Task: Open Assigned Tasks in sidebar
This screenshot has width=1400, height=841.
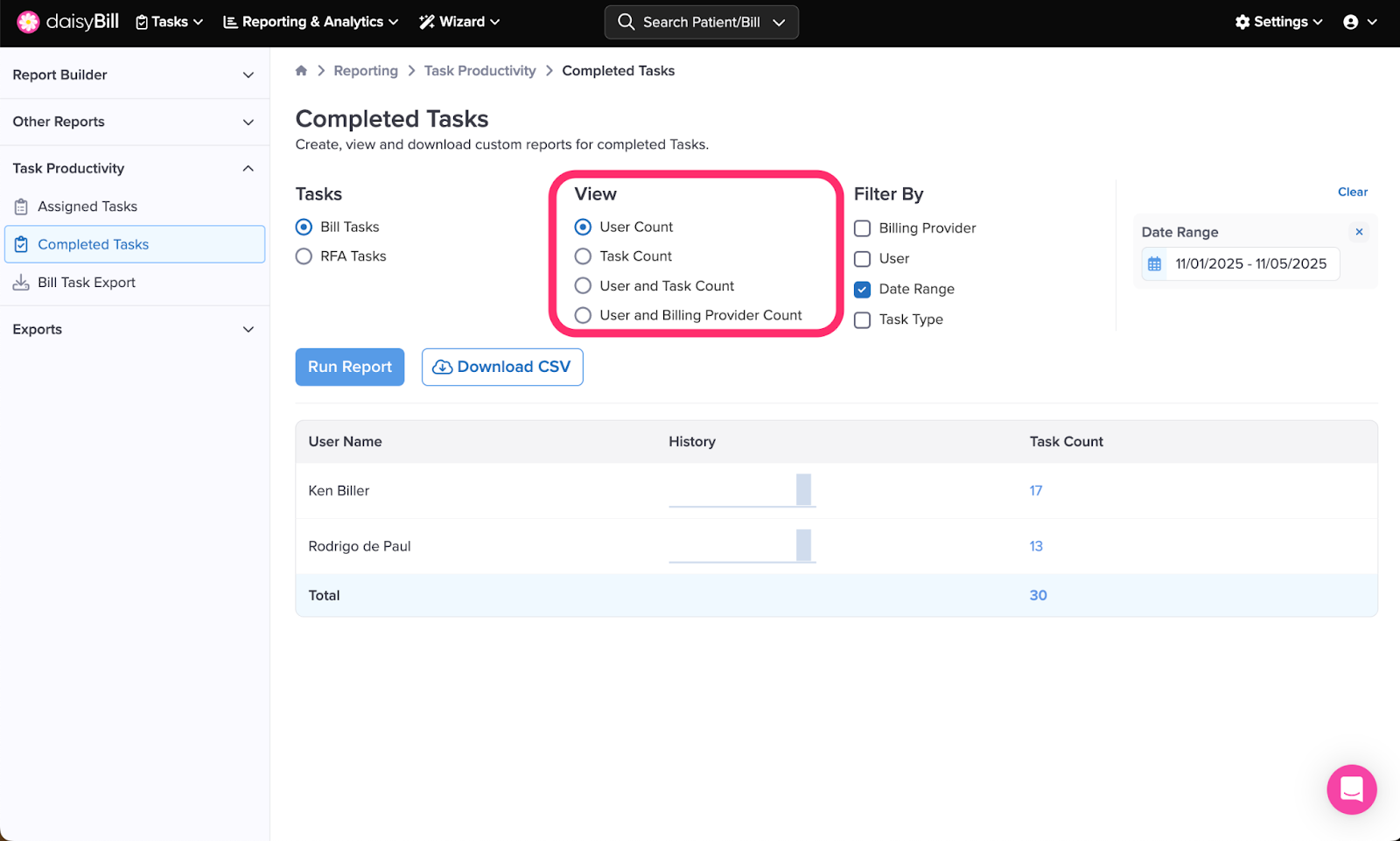Action: (87, 207)
